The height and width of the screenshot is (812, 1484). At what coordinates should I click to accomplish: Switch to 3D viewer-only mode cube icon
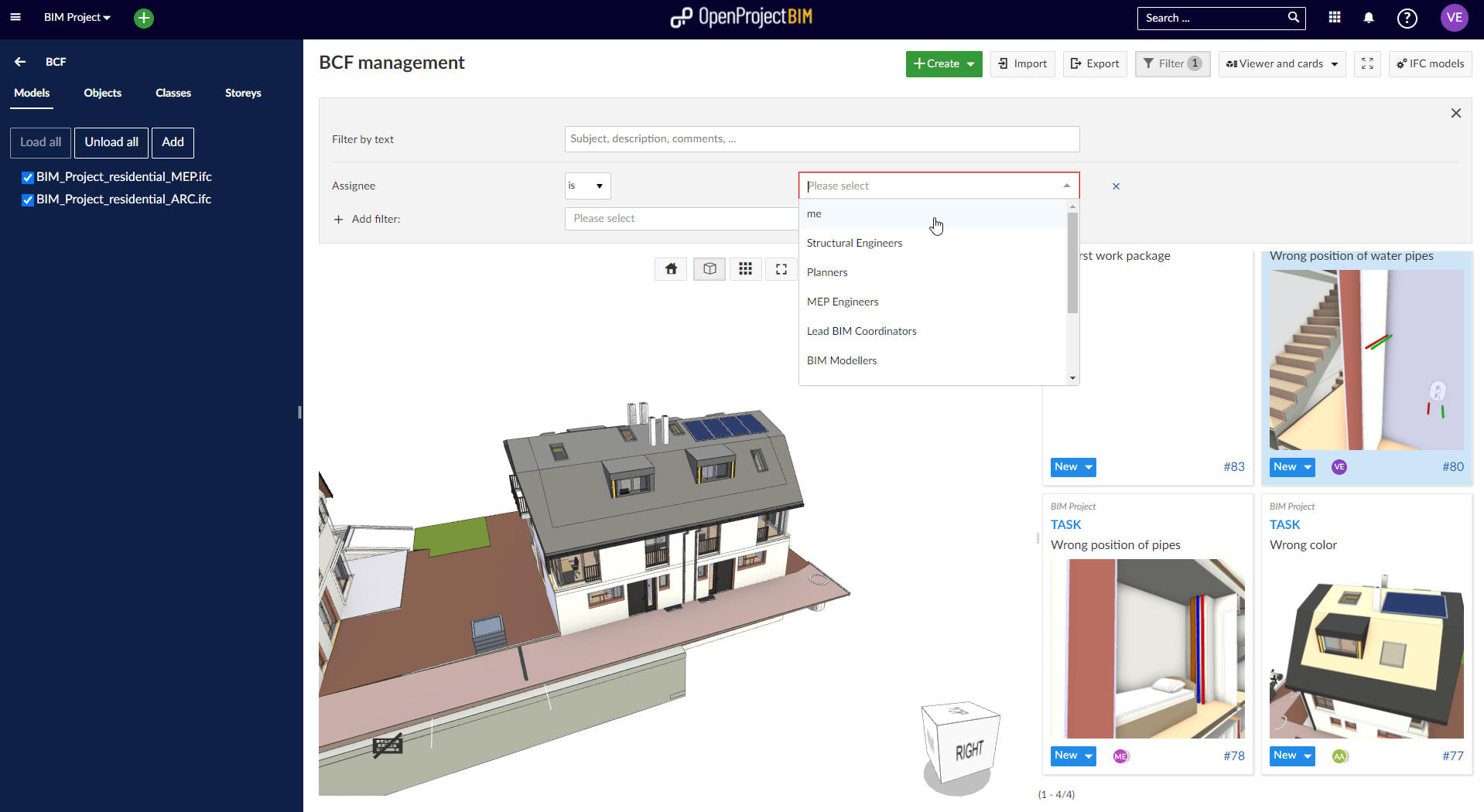coord(709,268)
